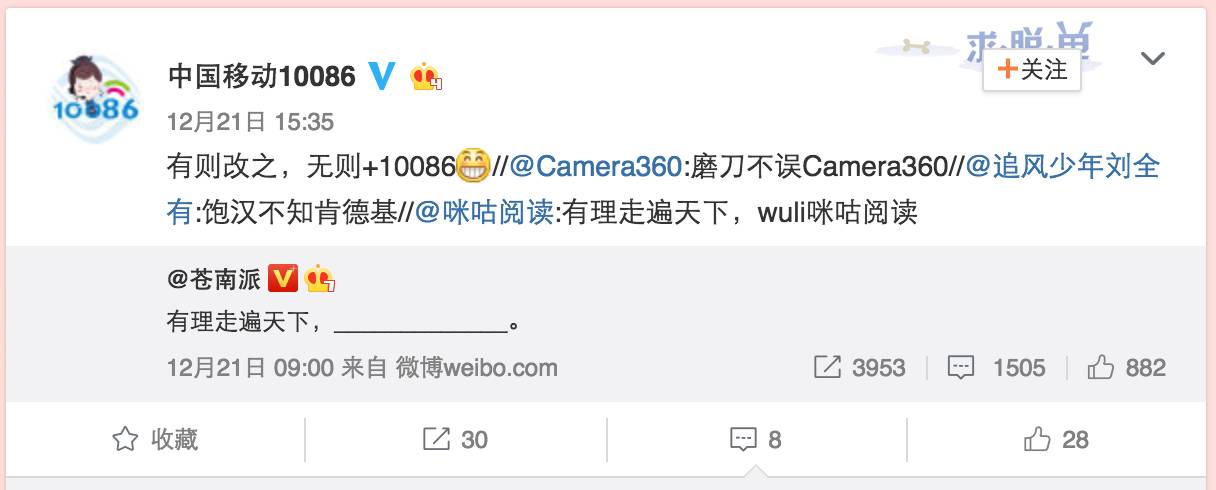This screenshot has width=1216, height=490.
Task: Expand the post options chevron menu
Action: [1153, 59]
